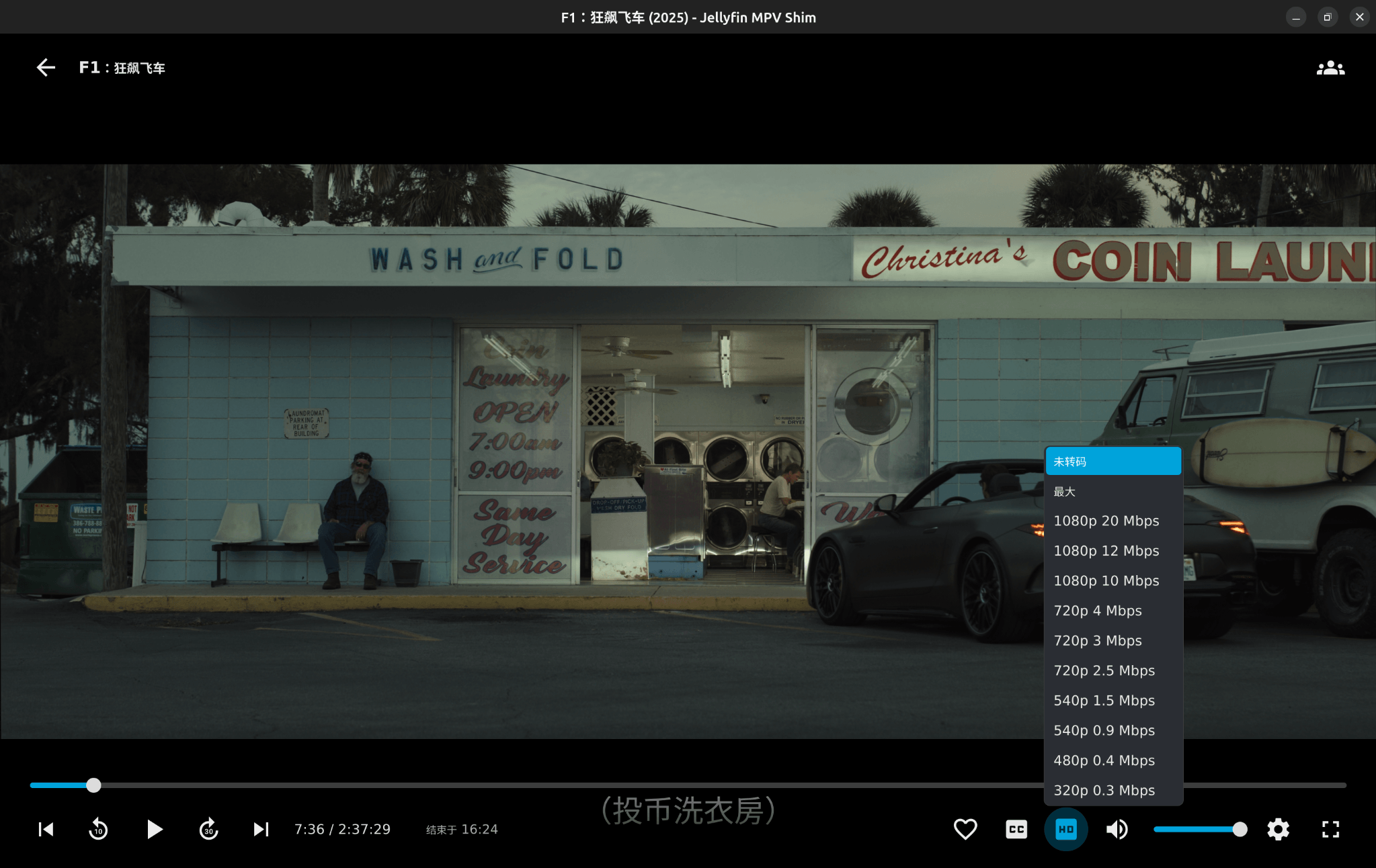
Task: Choose 480p 0.4 Mbps quality
Action: (1113, 761)
